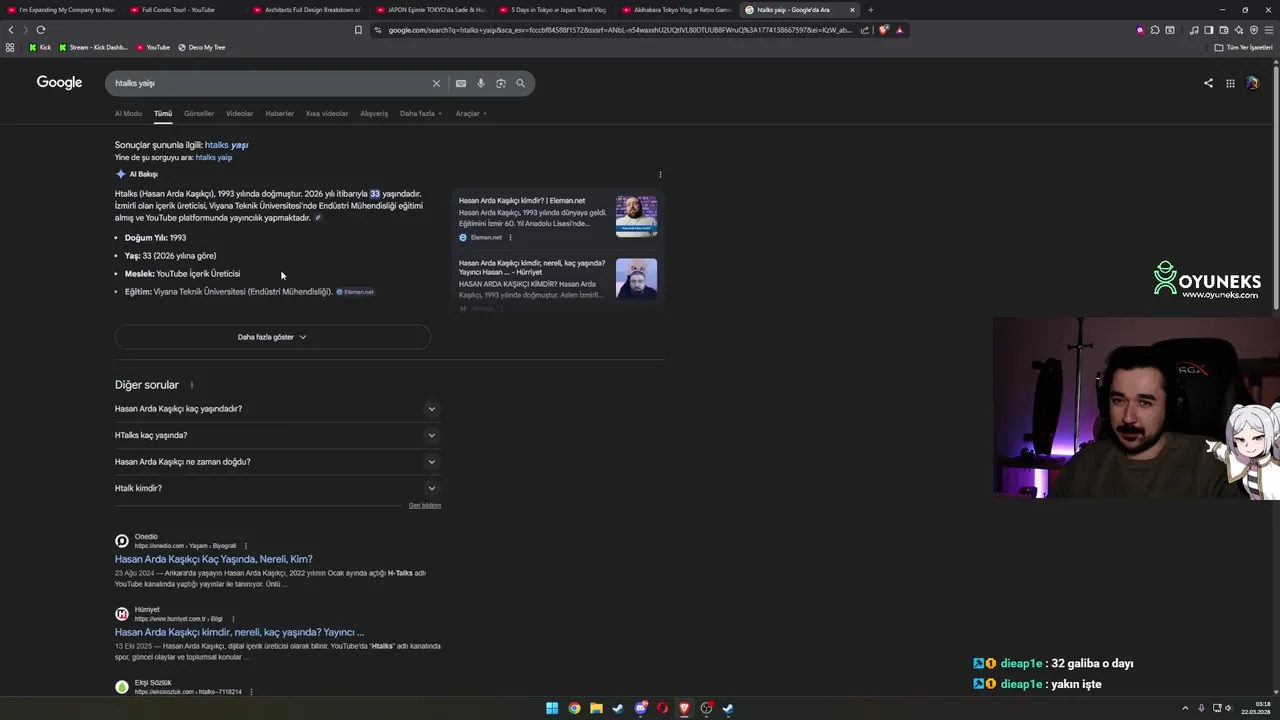
Task: Click into the Google search input field
Action: pos(270,83)
